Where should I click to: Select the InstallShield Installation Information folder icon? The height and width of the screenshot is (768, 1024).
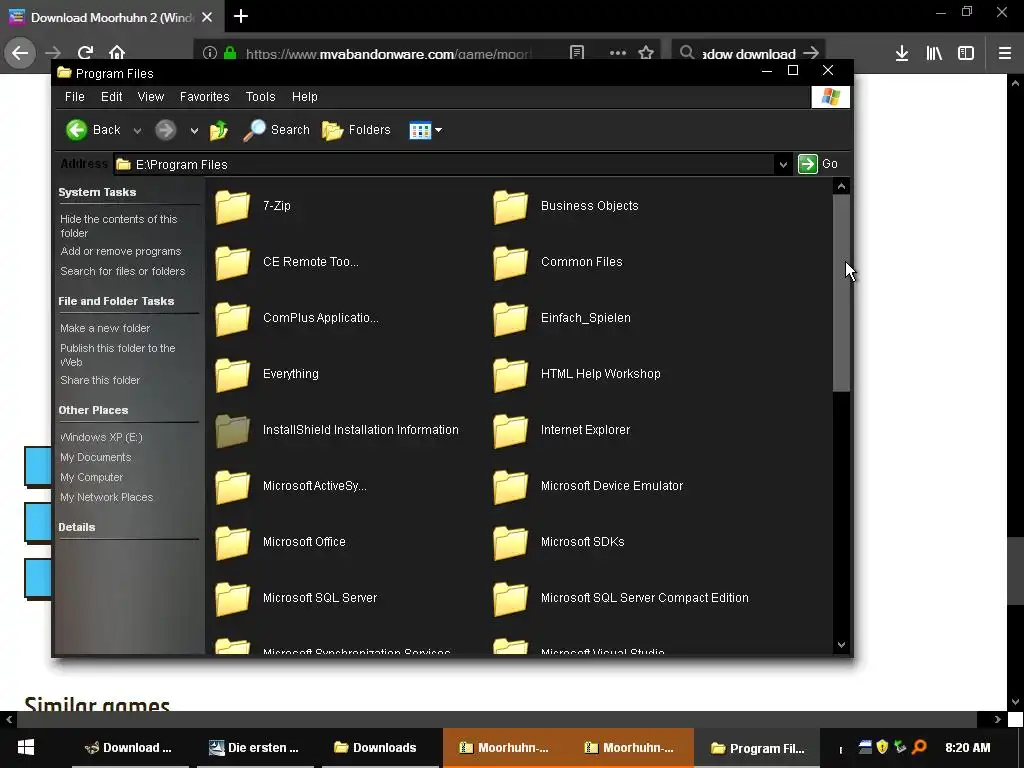(232, 430)
